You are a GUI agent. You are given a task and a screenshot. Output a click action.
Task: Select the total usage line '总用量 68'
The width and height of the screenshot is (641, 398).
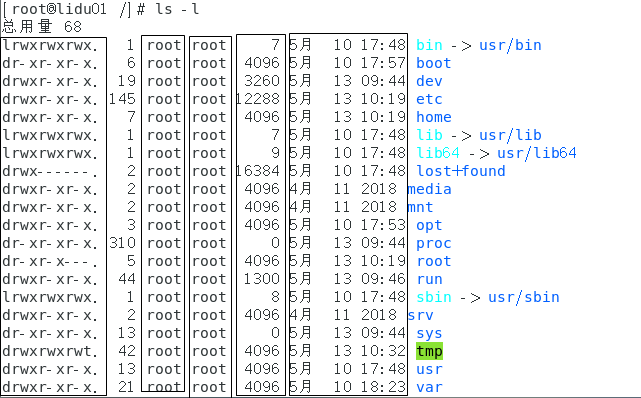click(x=42, y=27)
